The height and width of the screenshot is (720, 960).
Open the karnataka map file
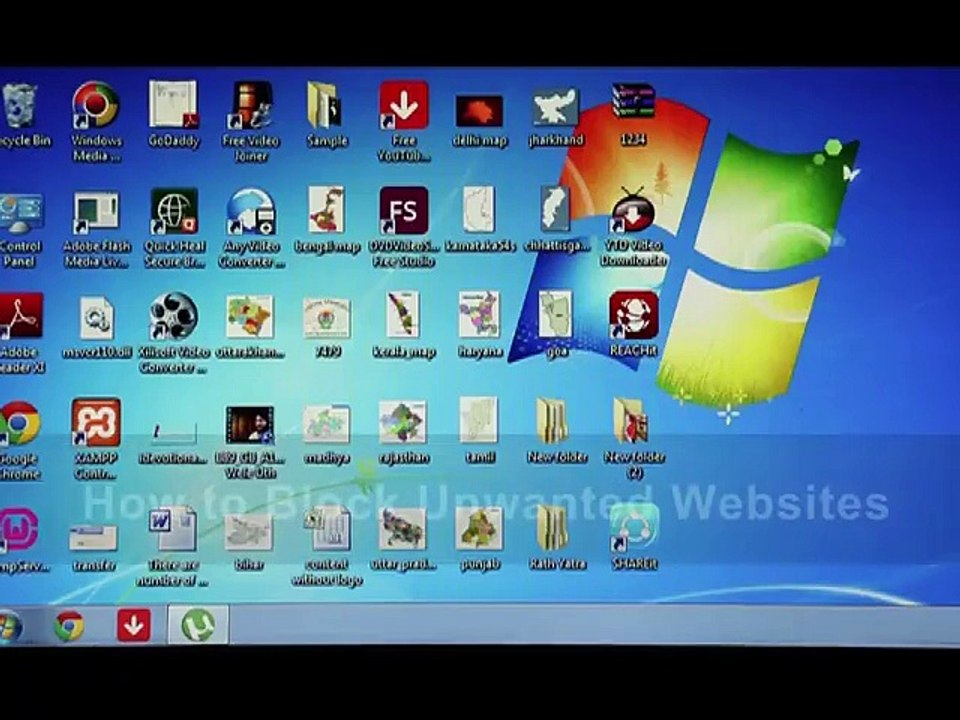click(x=479, y=210)
